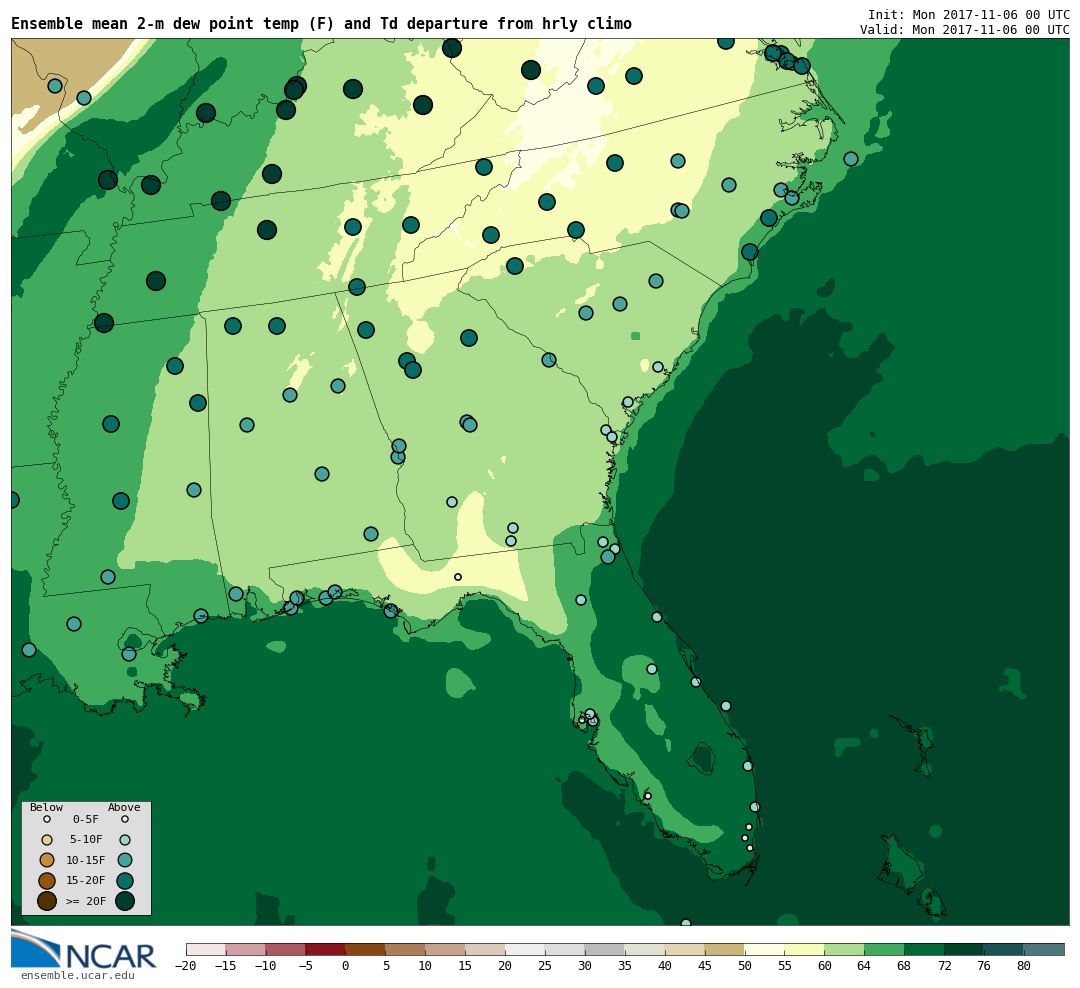
Task: Select the Above >= 20F dark green legend circle
Action: pyautogui.click(x=125, y=901)
